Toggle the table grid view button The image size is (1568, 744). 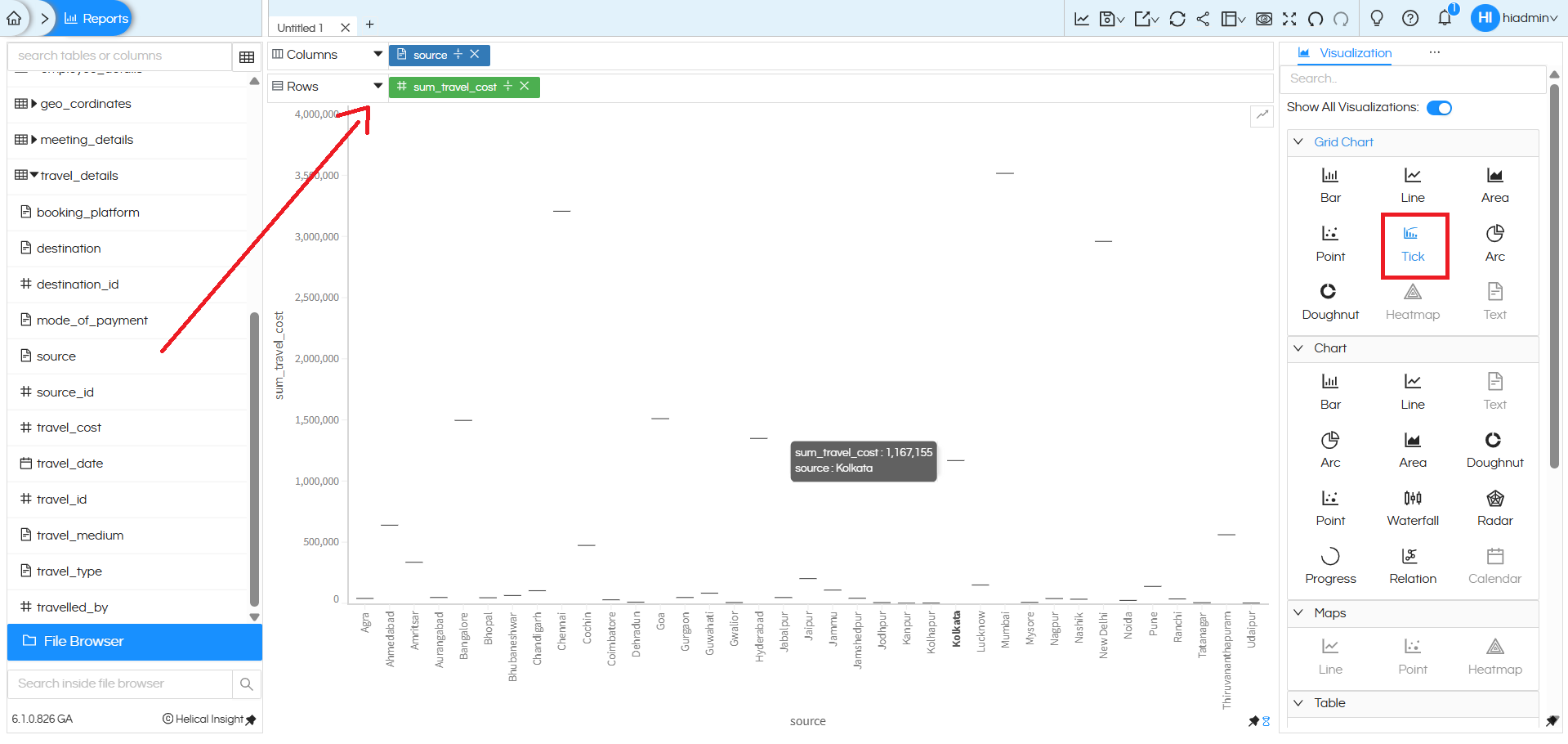(247, 56)
